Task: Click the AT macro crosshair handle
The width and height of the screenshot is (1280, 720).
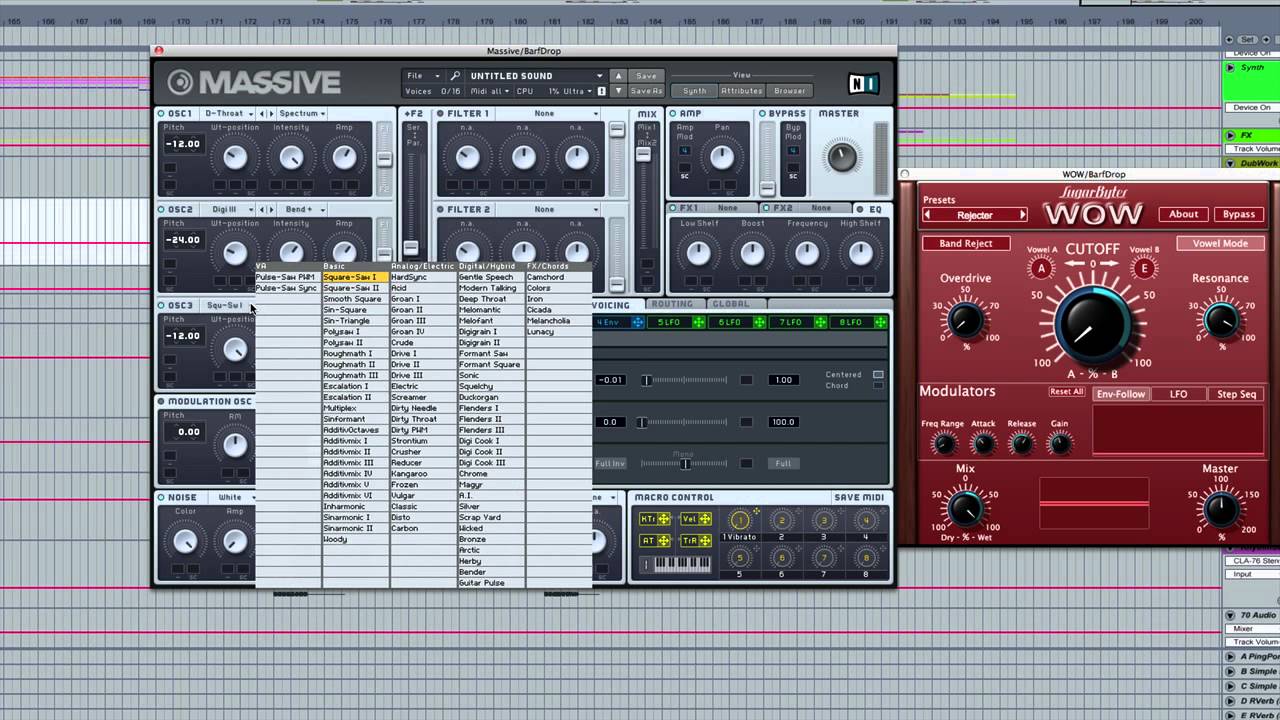Action: (664, 541)
